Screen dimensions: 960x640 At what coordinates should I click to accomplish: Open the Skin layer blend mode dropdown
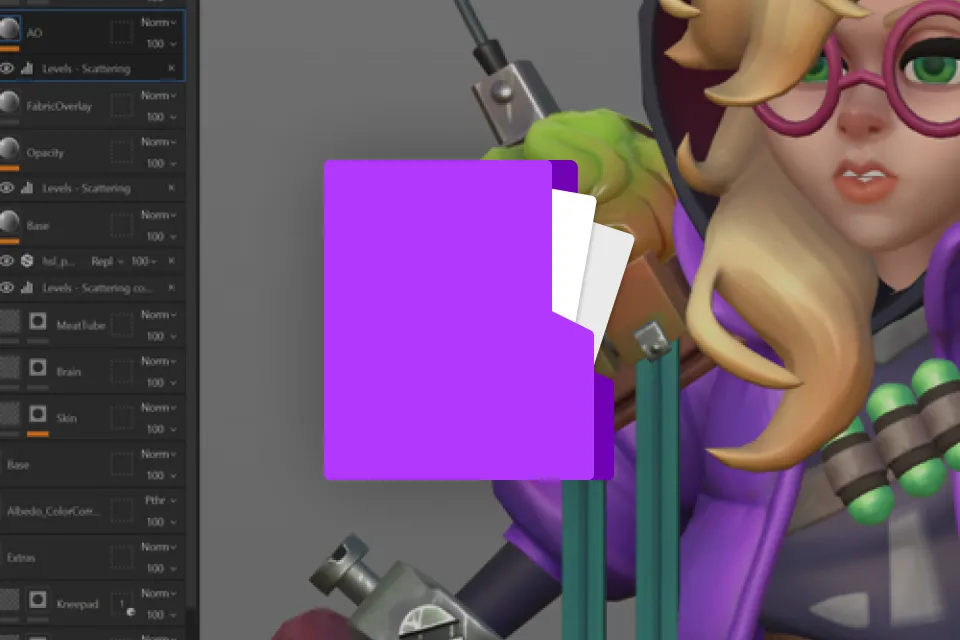(159, 408)
